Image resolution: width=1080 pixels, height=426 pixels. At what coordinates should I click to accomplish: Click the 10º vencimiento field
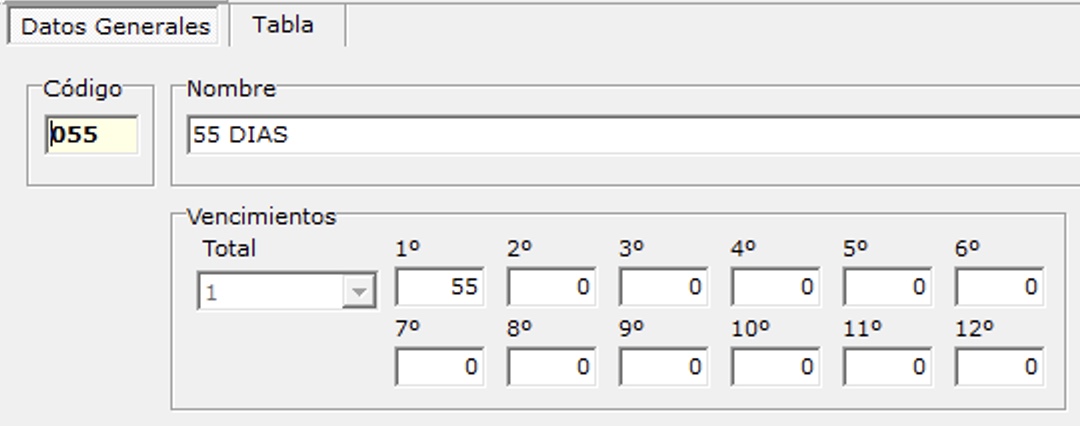[x=775, y=367]
